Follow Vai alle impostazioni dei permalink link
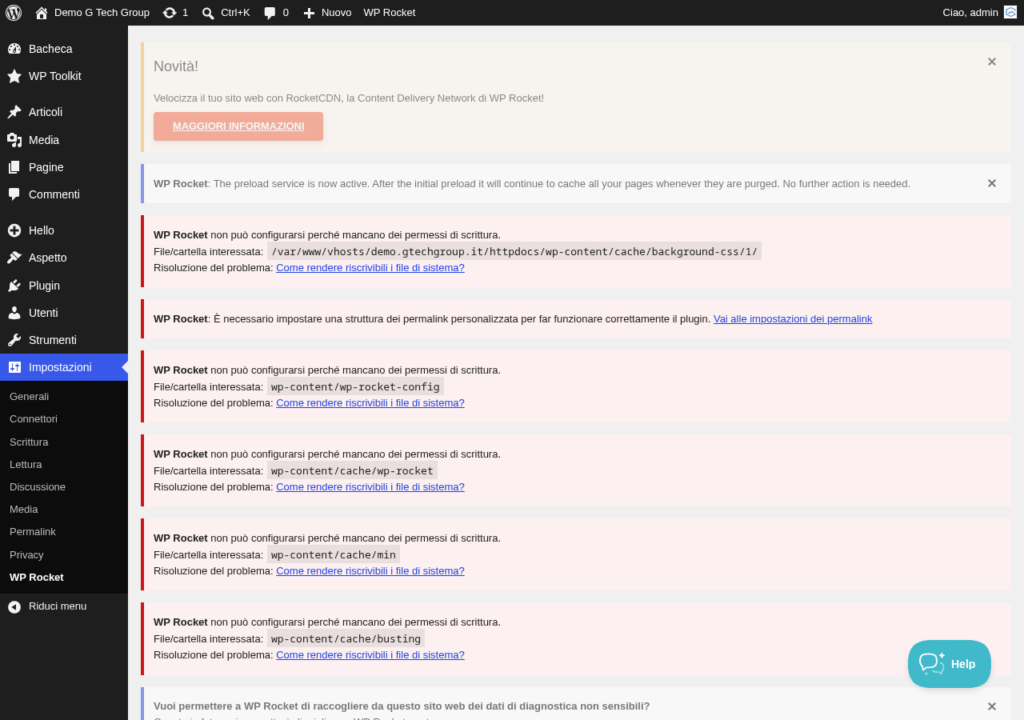This screenshot has width=1024, height=720. [793, 319]
